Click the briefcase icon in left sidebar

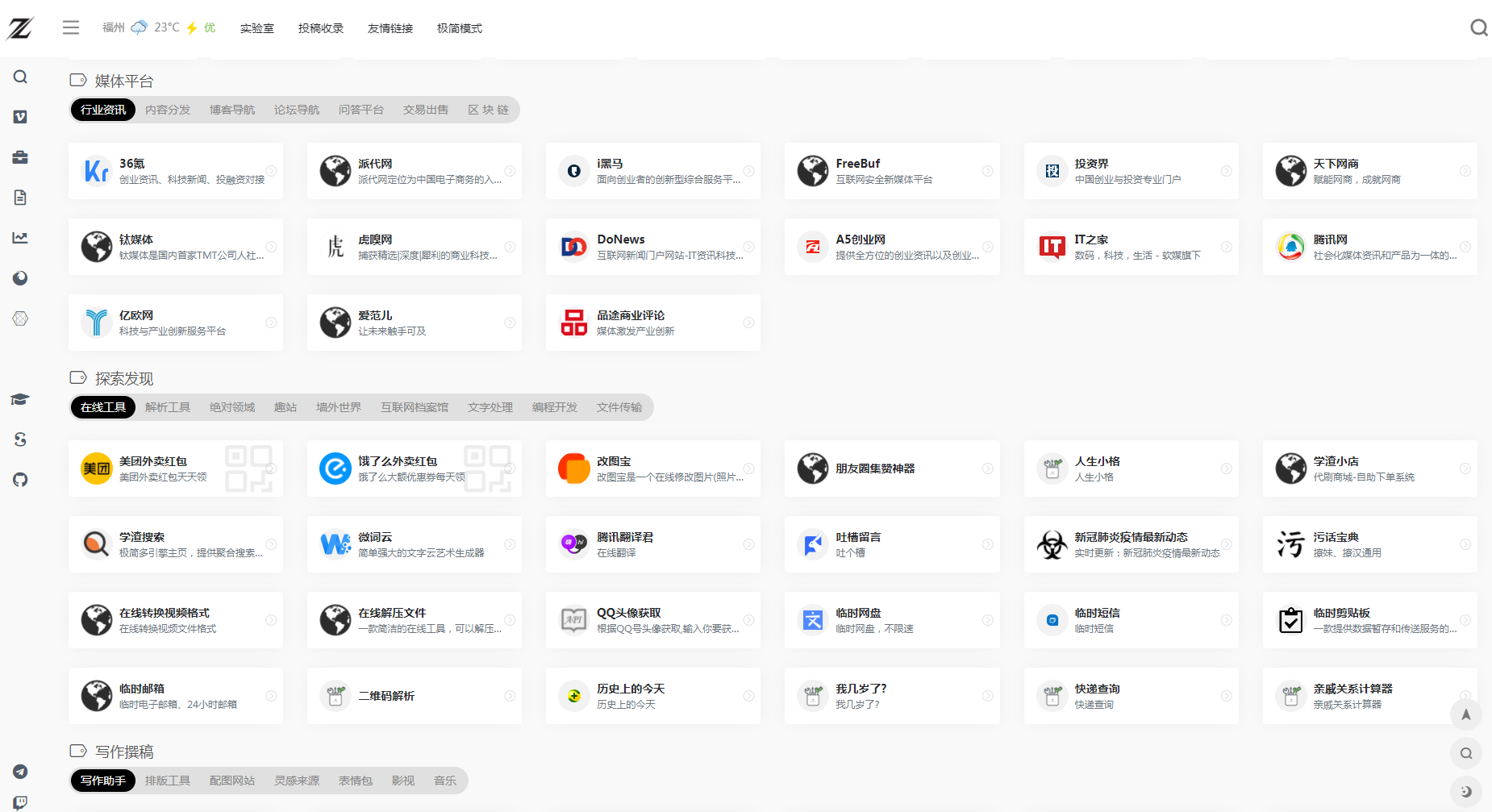click(20, 157)
